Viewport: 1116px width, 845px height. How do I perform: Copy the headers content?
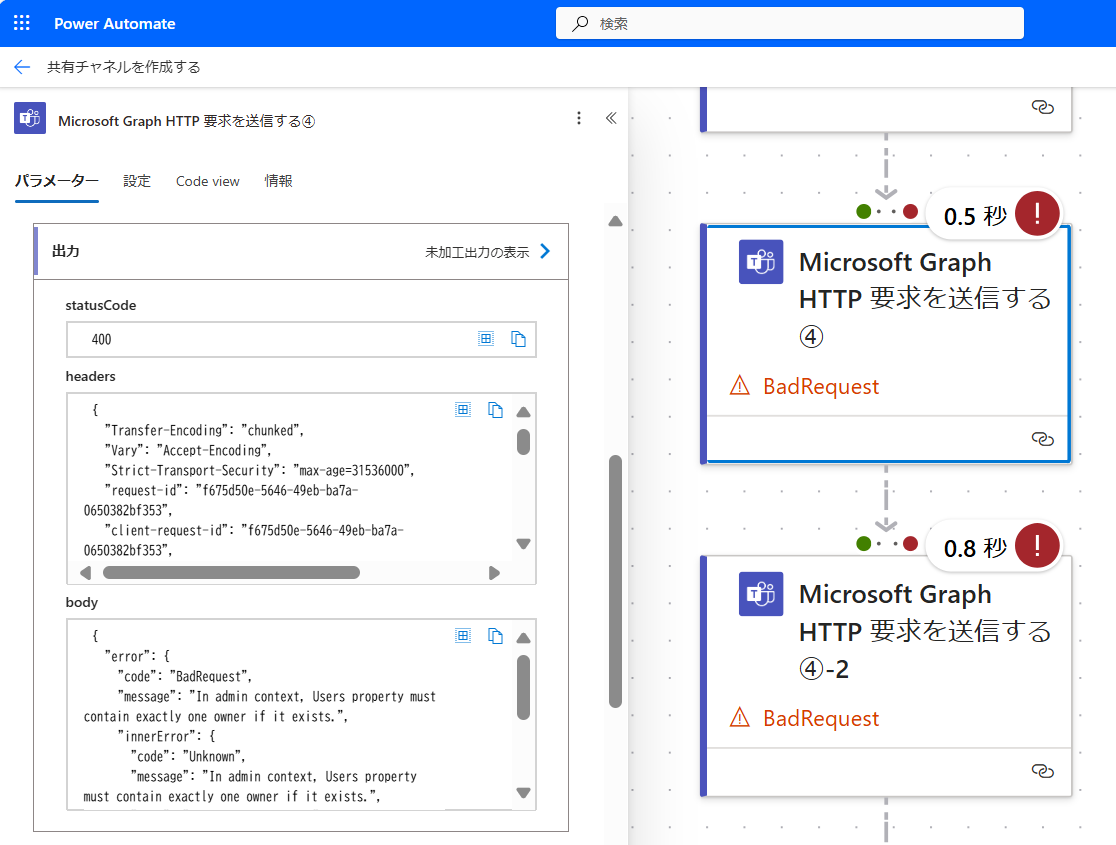(x=495, y=409)
